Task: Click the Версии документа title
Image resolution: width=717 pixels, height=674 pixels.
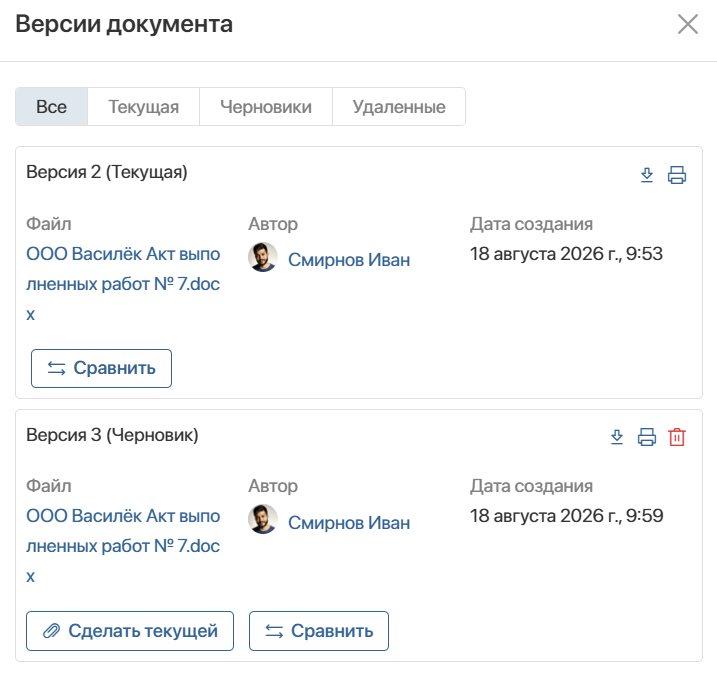Action: pyautogui.click(x=124, y=24)
